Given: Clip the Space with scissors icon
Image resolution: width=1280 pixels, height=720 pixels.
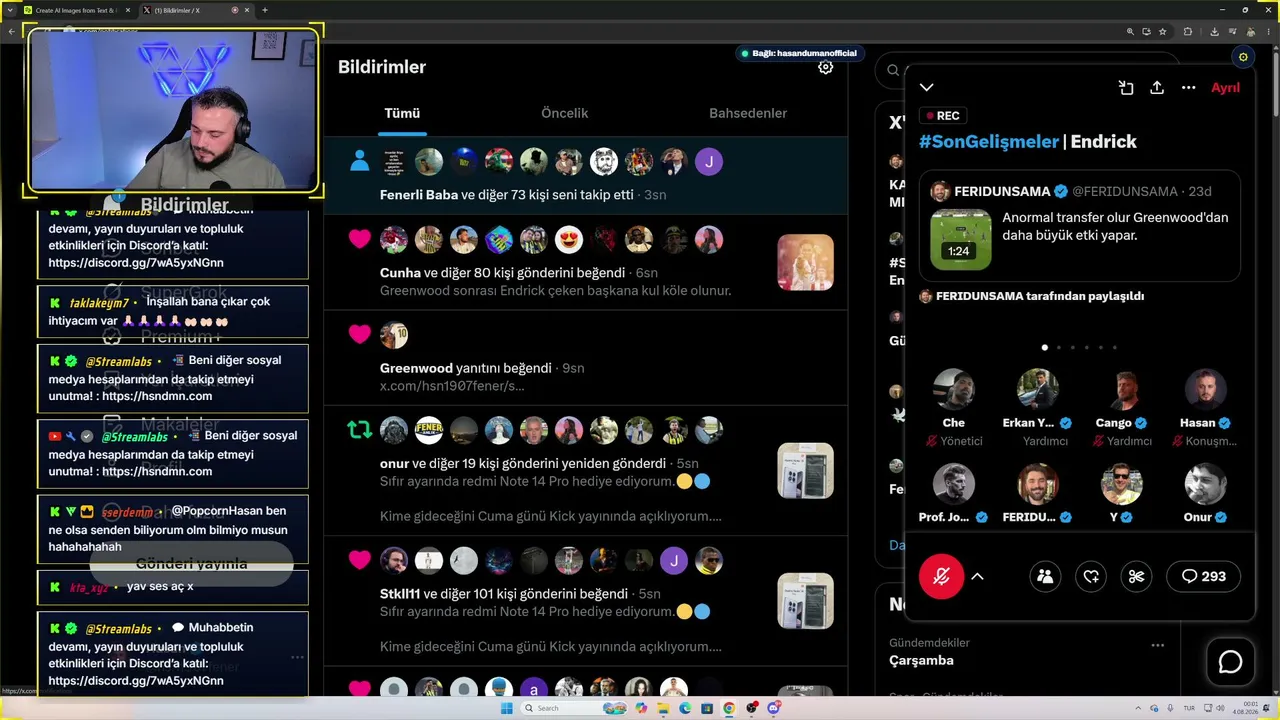Looking at the screenshot, I should 1136,576.
